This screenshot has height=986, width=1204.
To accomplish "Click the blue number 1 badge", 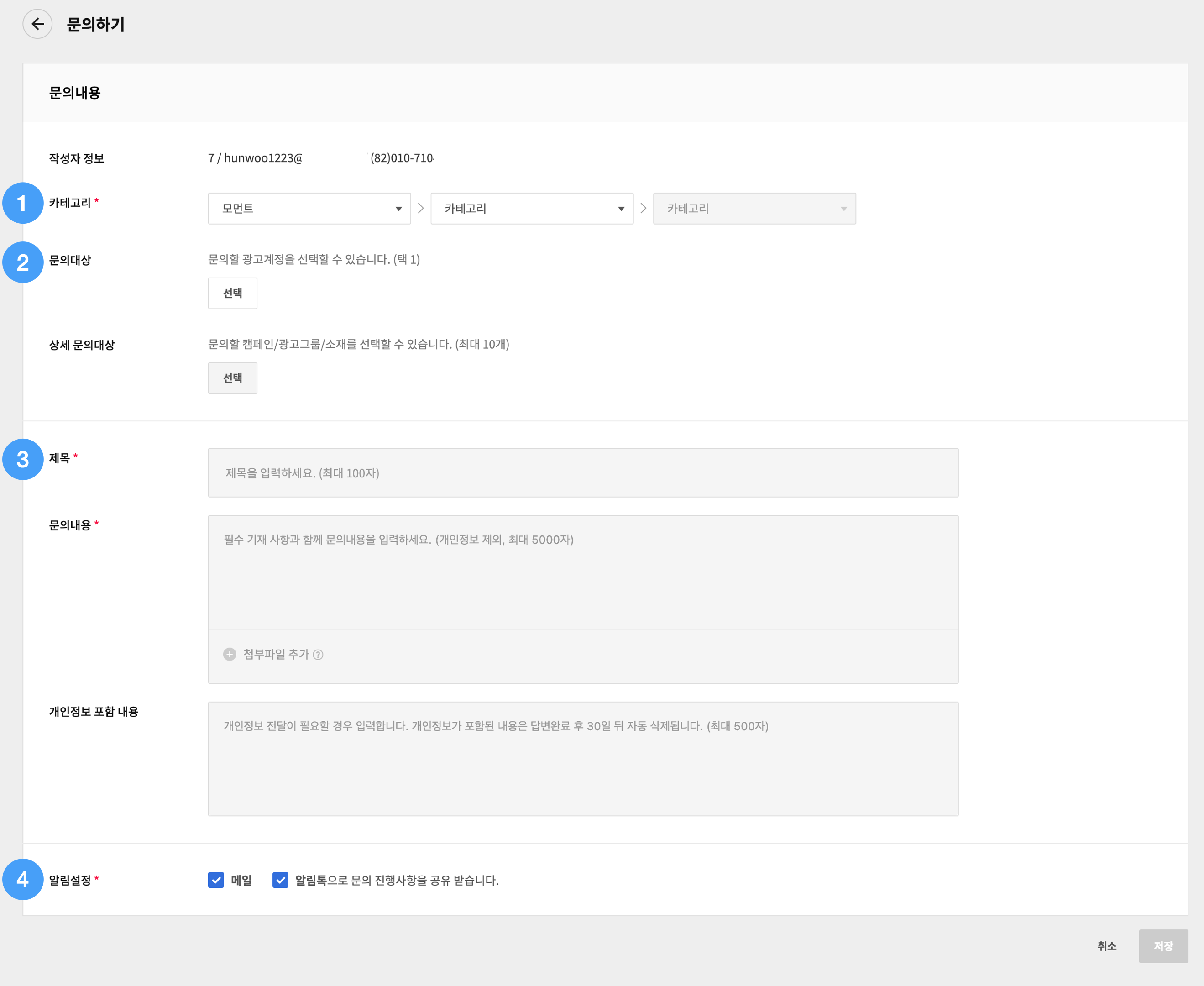I will click(x=23, y=203).
